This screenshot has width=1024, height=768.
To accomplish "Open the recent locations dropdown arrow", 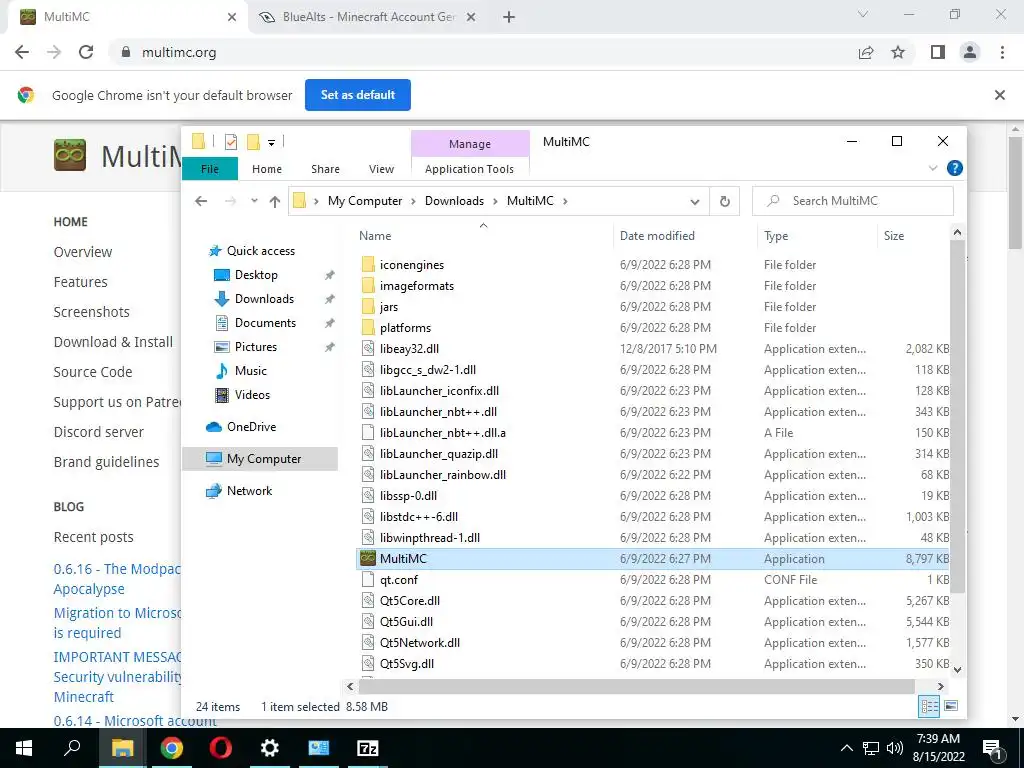I will (x=254, y=201).
